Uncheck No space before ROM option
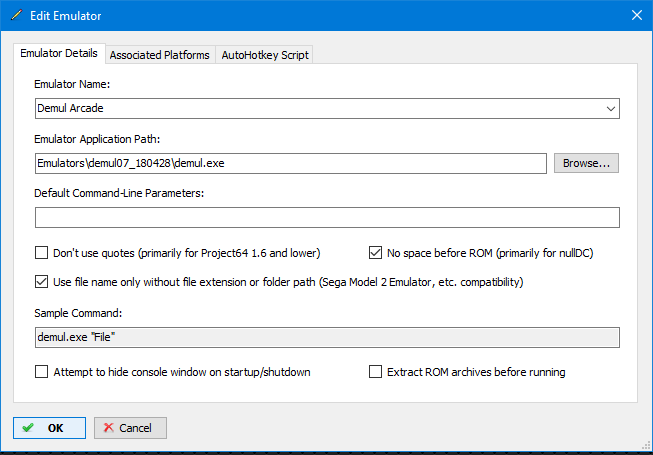This screenshot has width=653, height=455. coord(375,253)
